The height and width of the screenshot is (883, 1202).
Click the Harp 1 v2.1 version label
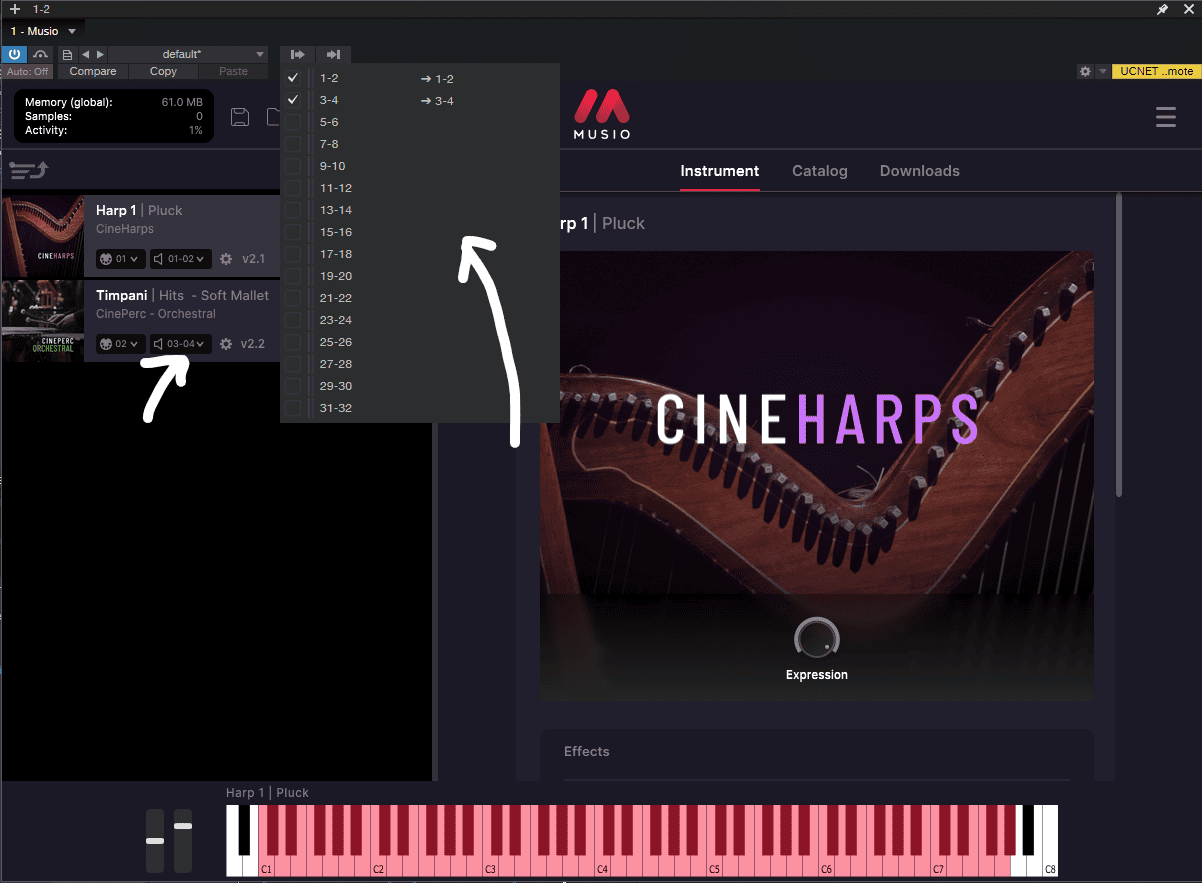point(253,259)
